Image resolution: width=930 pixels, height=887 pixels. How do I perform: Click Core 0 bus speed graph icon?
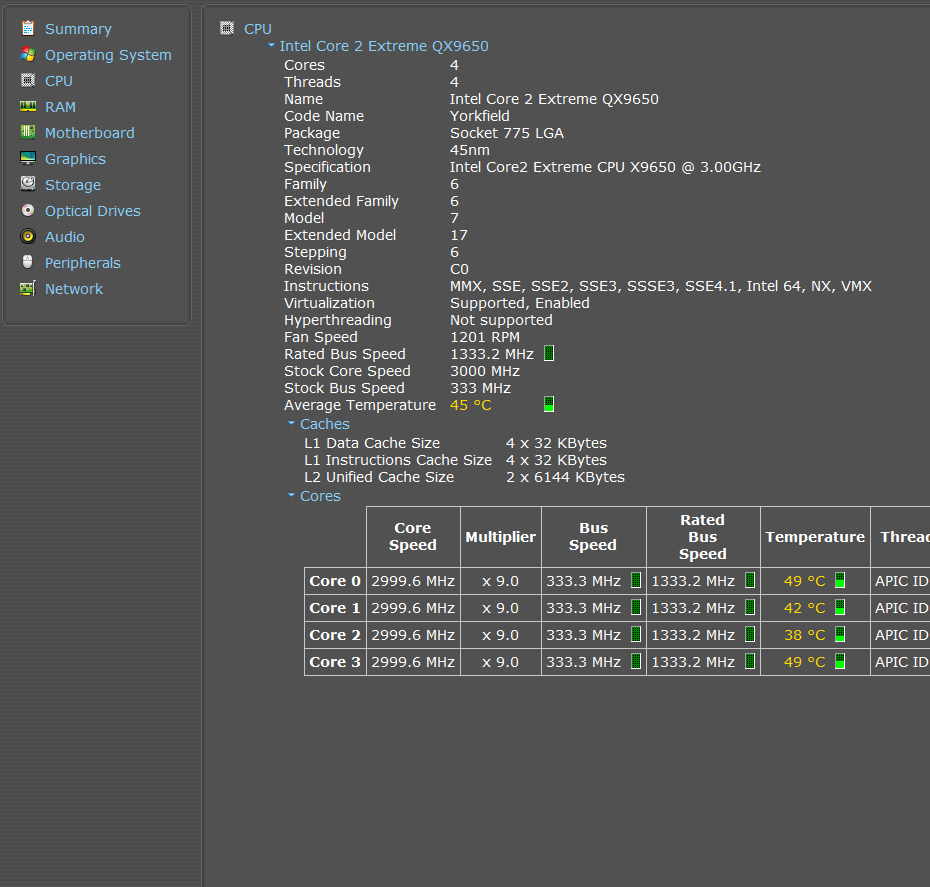pos(636,580)
